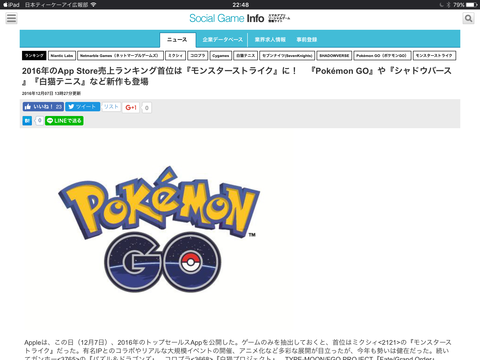Click the Hatena bookmark count bubble
Viewport: 480px width, 360px height.
point(39,120)
